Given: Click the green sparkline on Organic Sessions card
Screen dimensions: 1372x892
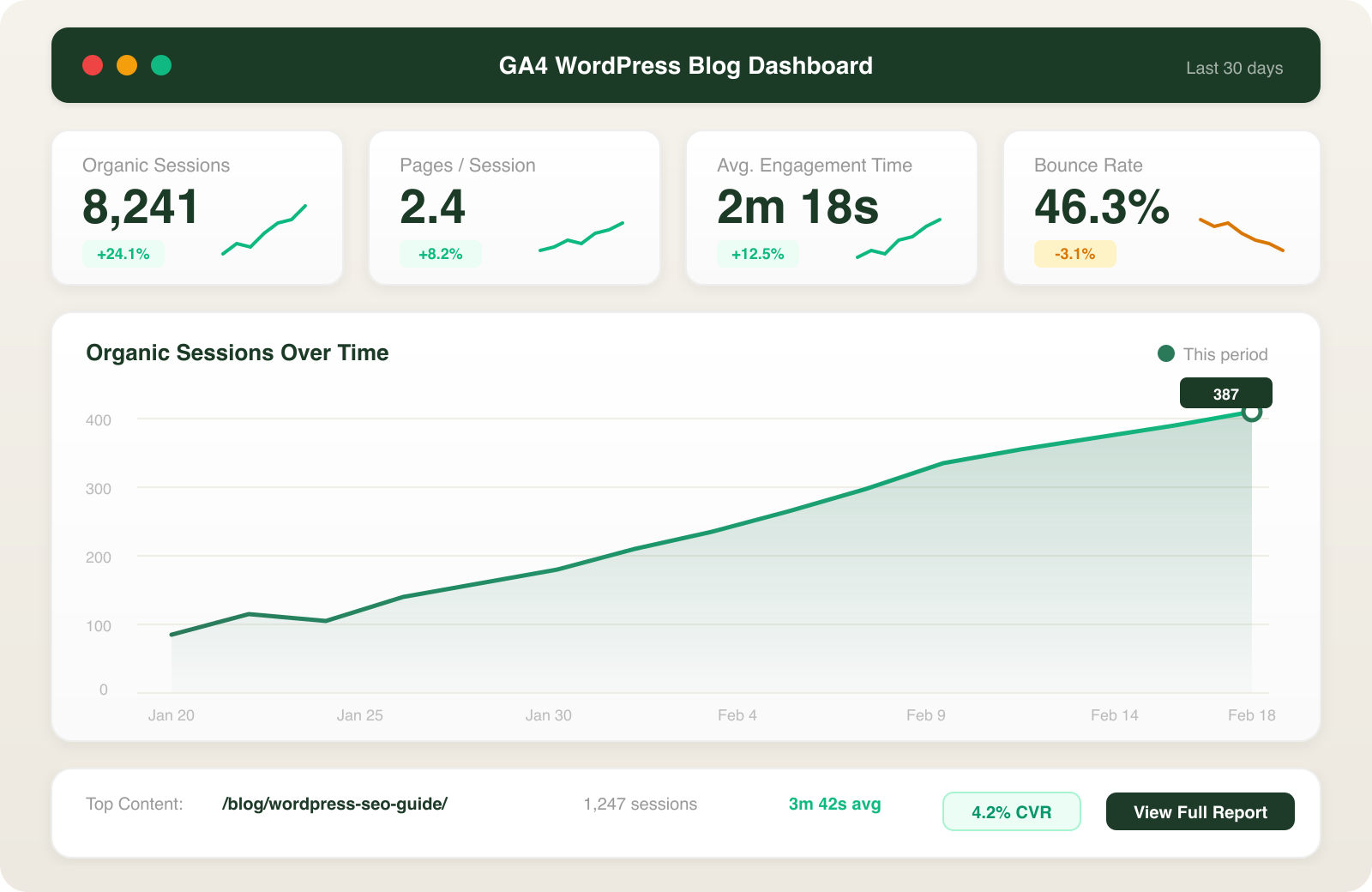Looking at the screenshot, I should (265, 232).
